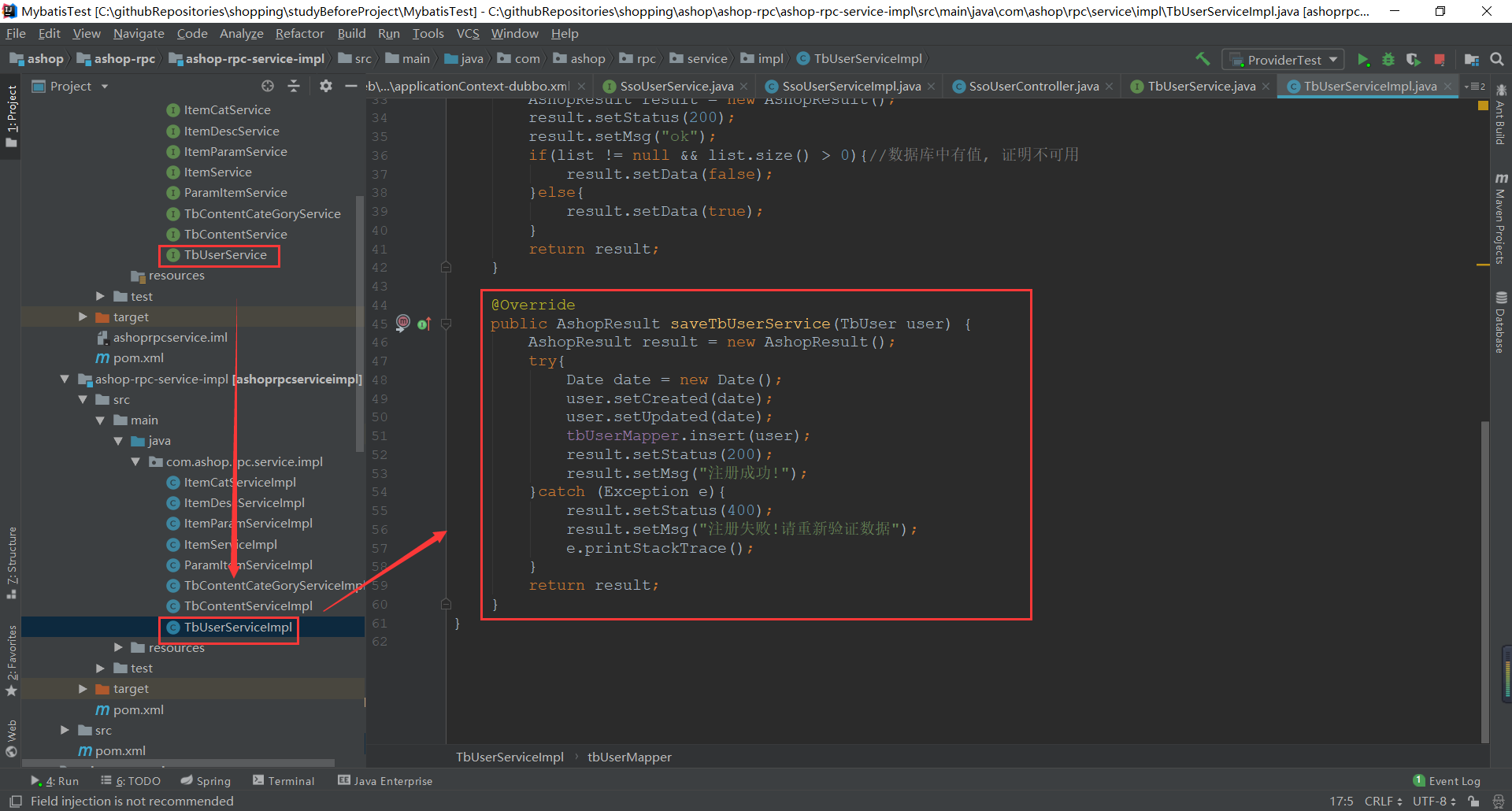Viewport: 1512px width, 811px height.
Task: Click the scroll-from-source target icon
Action: 268,87
